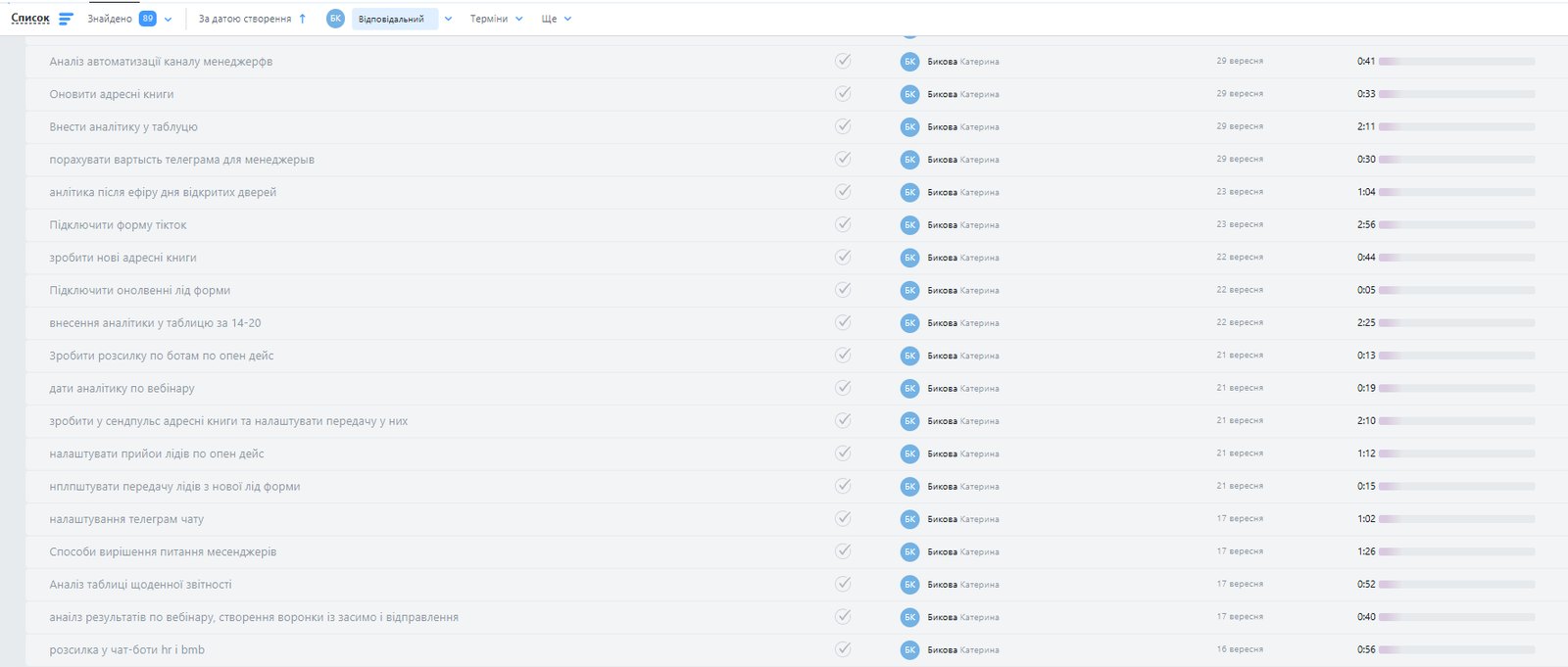Toggle completion check for 'Аналіз автоматизації каналу менеджерфв'

(843, 61)
